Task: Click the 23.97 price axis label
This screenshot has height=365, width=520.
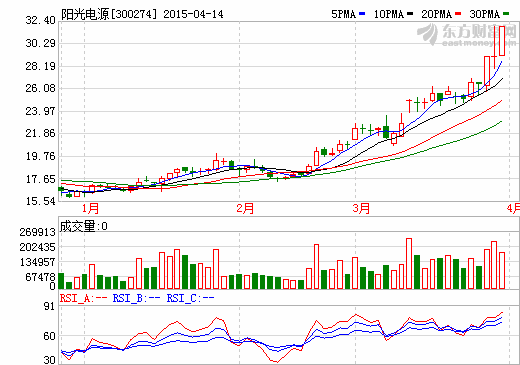Action: (x=40, y=111)
